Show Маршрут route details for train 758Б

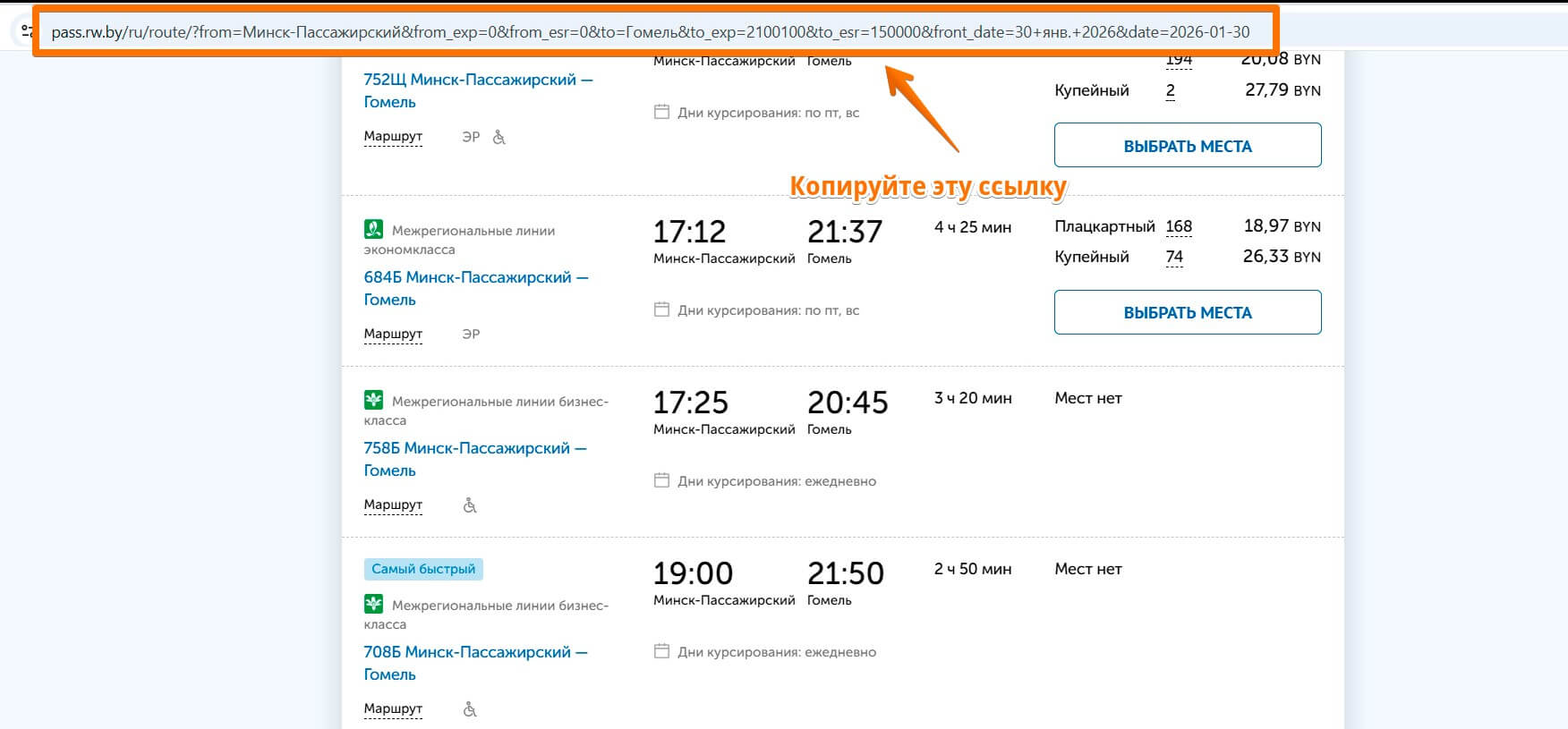(x=393, y=504)
